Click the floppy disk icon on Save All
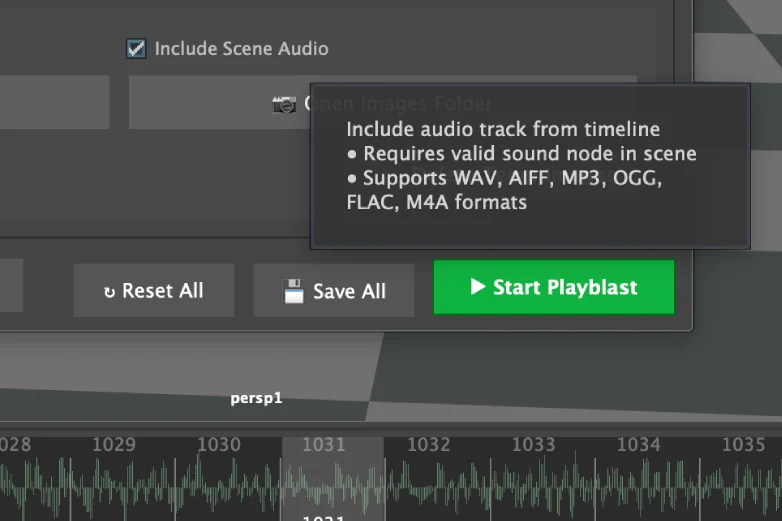The width and height of the screenshot is (782, 521). click(293, 291)
